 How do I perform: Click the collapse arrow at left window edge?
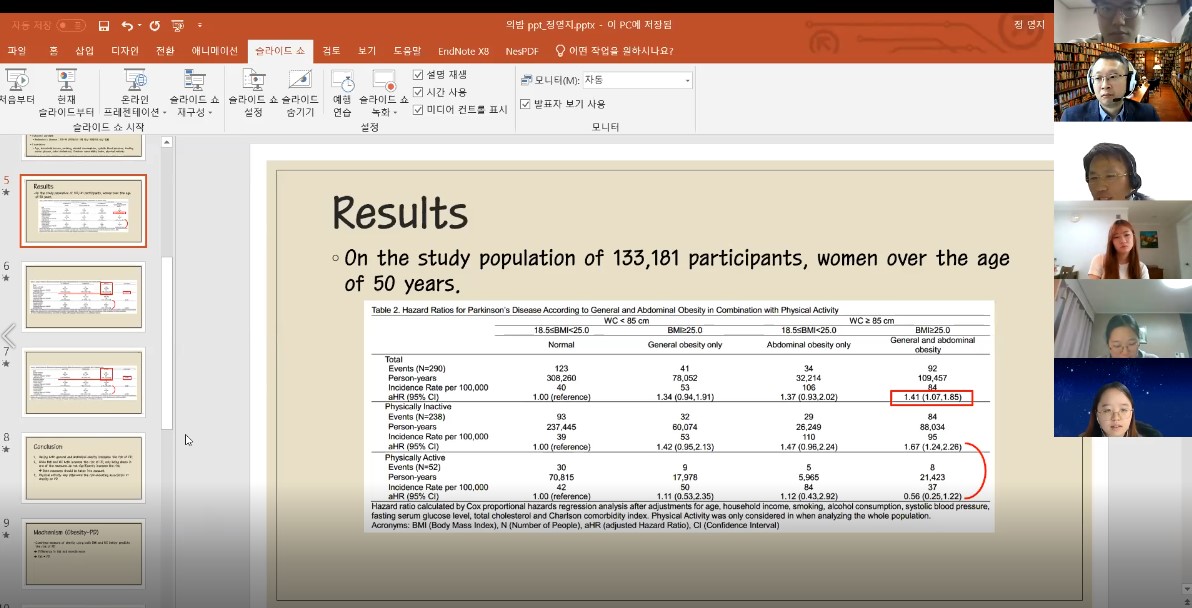[x=8, y=335]
